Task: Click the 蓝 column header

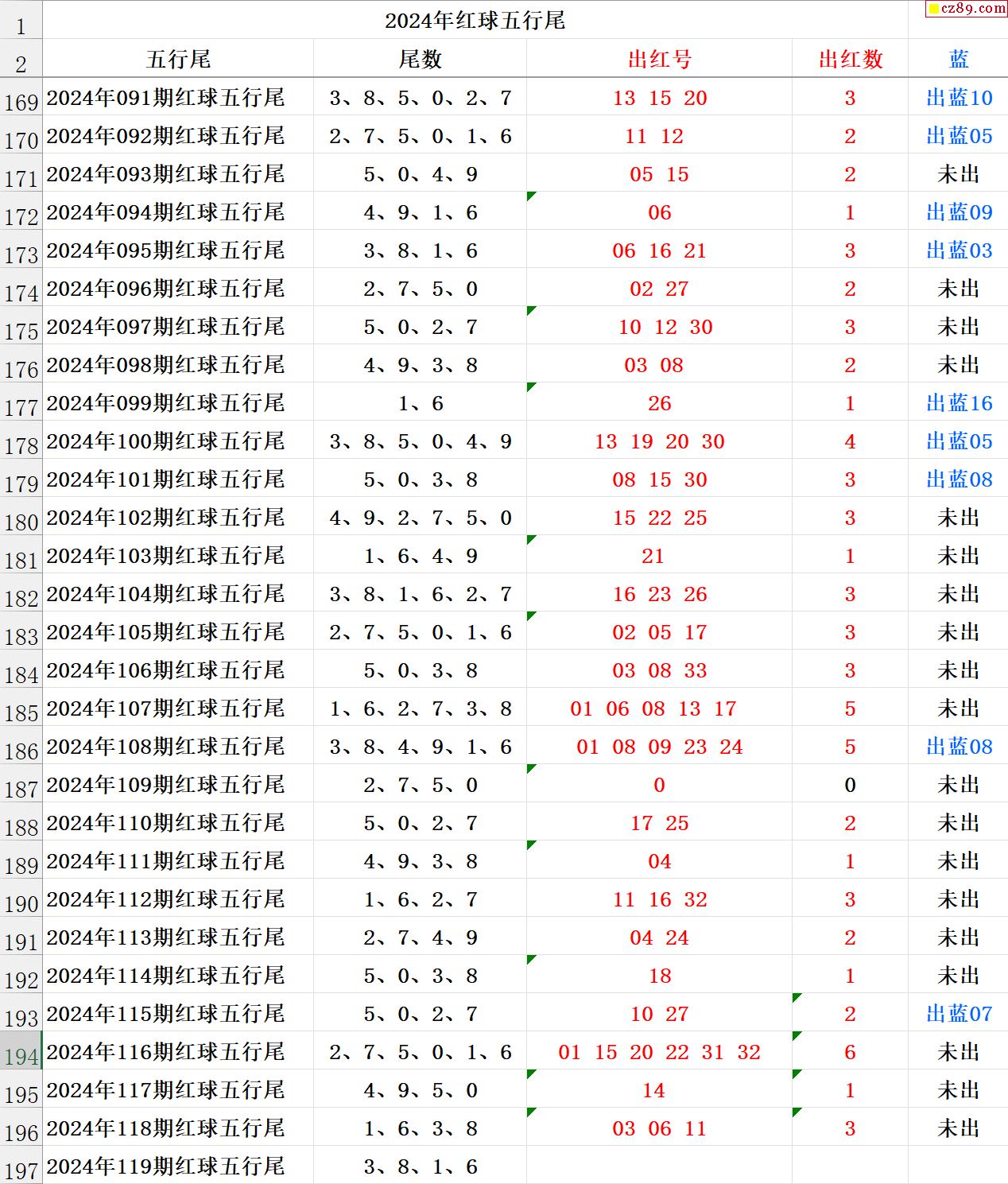Action: pyautogui.click(x=958, y=59)
